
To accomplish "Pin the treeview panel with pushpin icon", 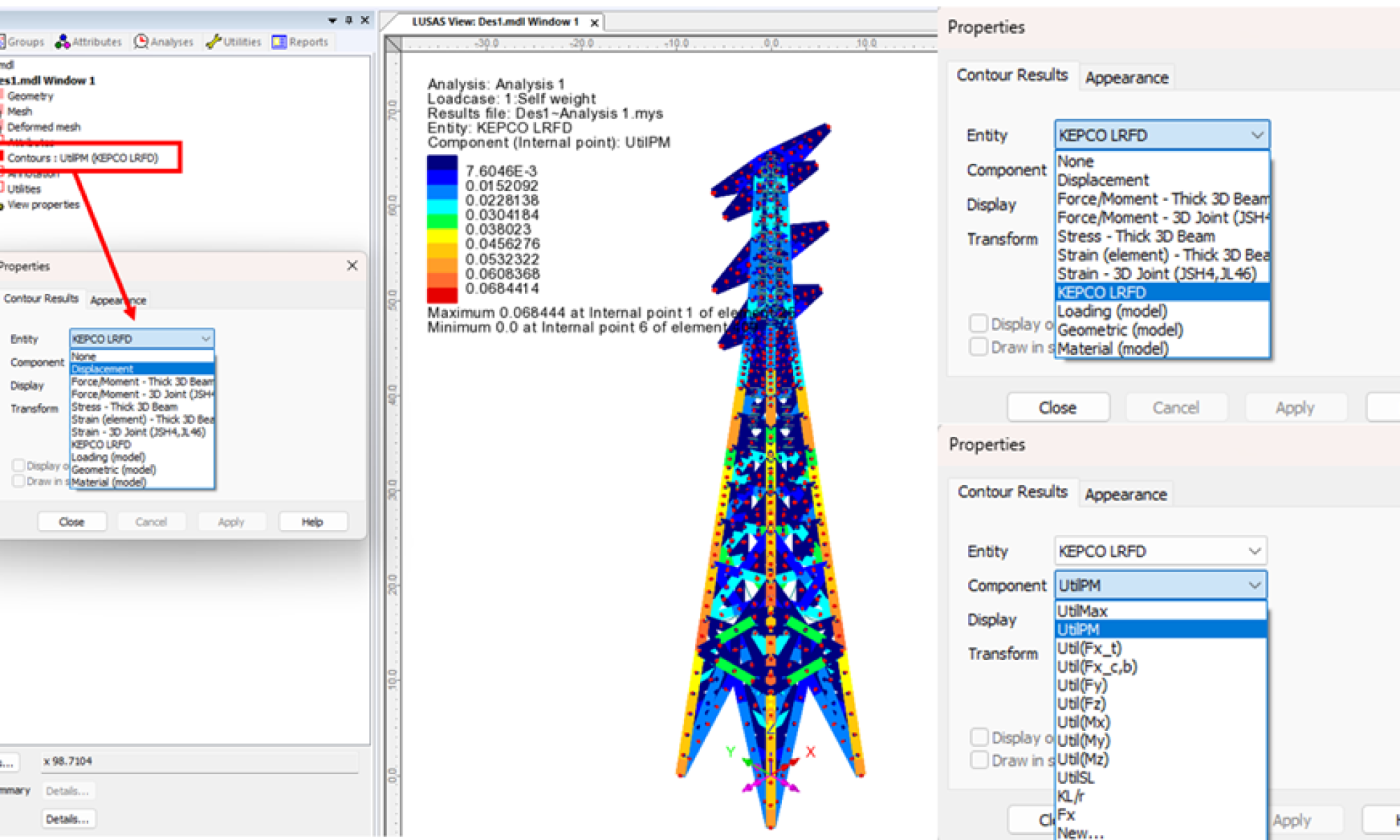I will coord(349,20).
